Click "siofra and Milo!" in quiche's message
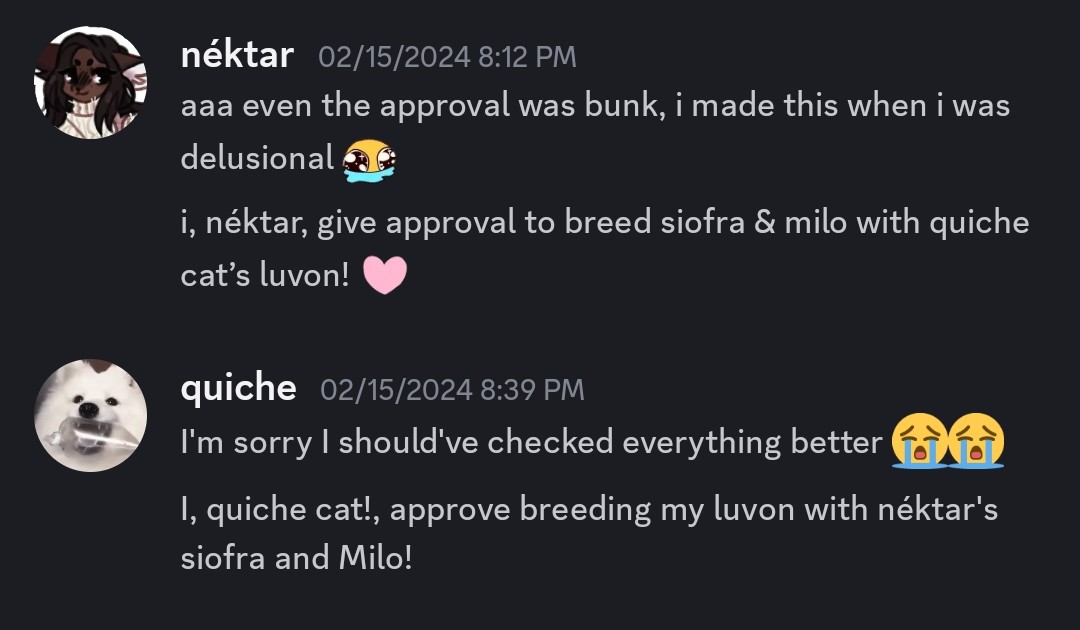Image resolution: width=1080 pixels, height=630 pixels. click(x=296, y=557)
